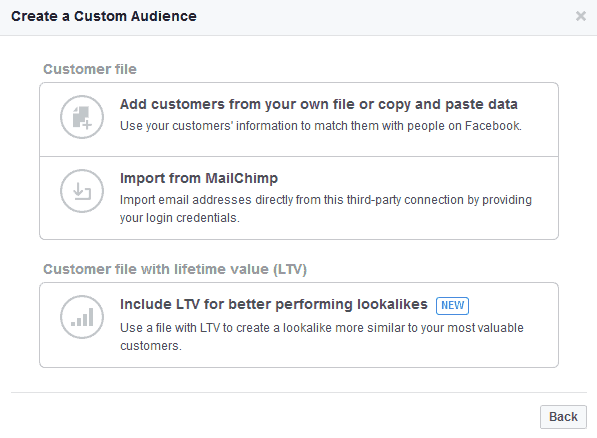This screenshot has width=597, height=438.
Task: Click 'Import email addresses directly' description text
Action: coord(326,209)
